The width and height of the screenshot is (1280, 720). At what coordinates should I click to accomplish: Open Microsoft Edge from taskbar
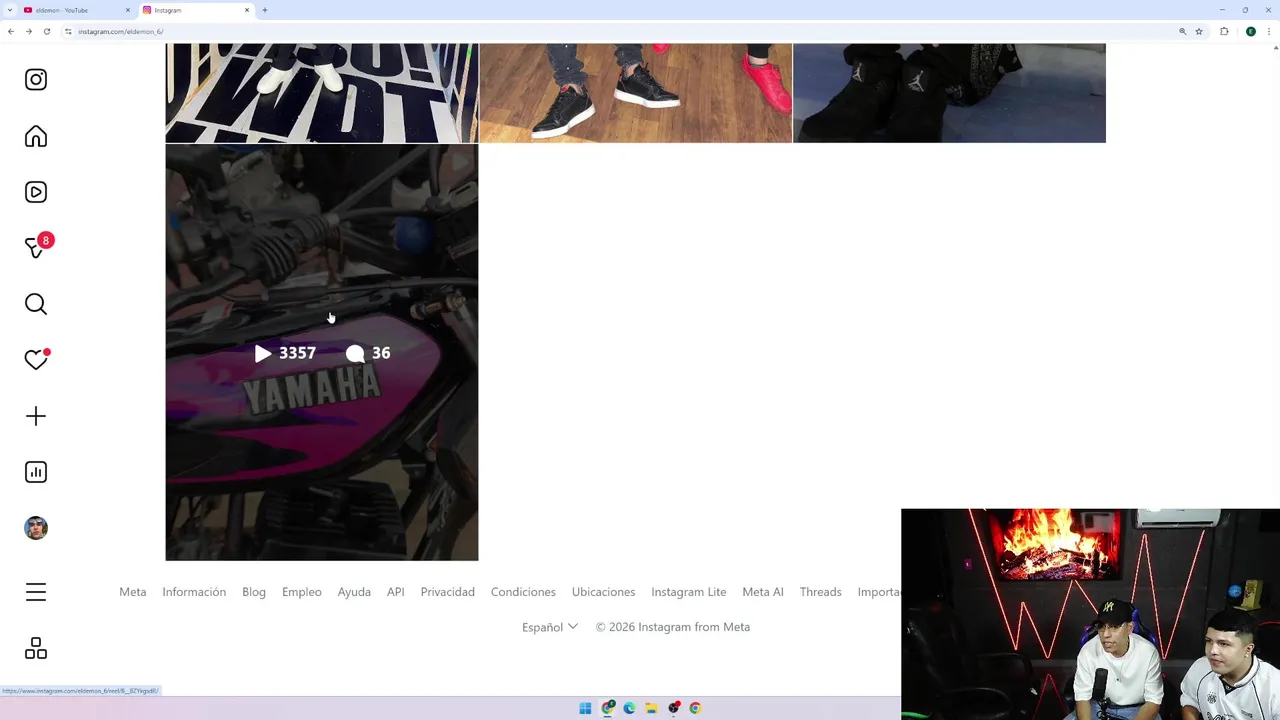point(629,708)
